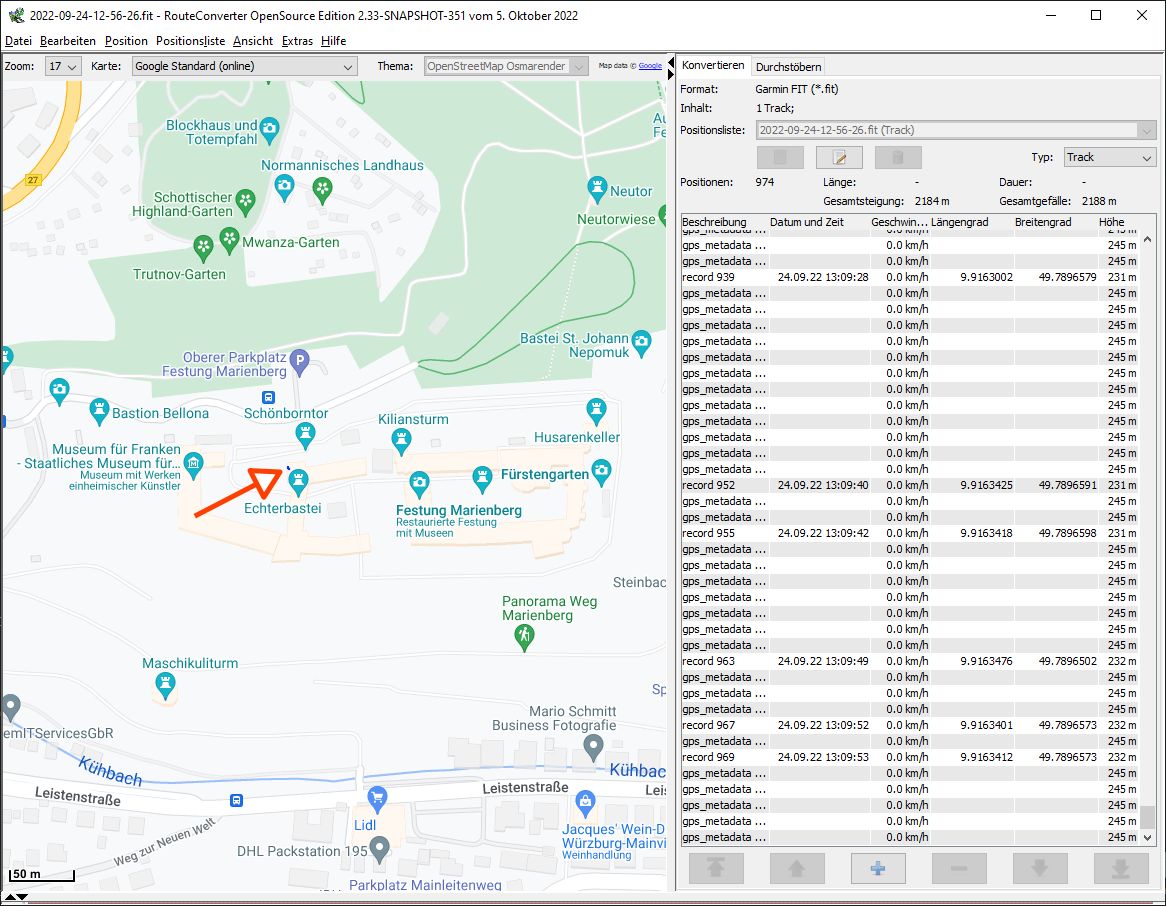Click the new position list button
This screenshot has height=906, width=1166.
(x=780, y=158)
